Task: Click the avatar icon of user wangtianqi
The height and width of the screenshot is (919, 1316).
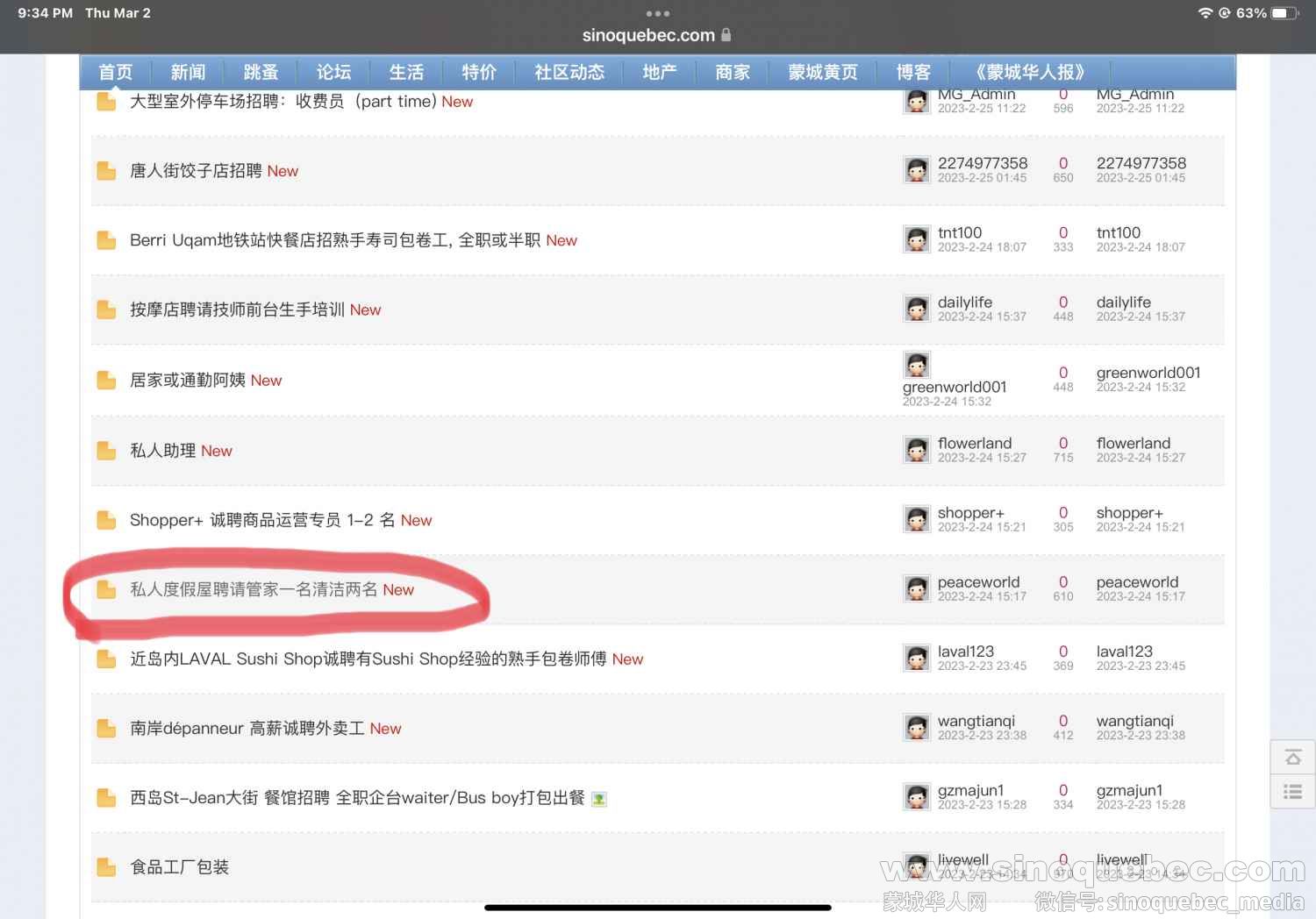Action: (x=917, y=728)
